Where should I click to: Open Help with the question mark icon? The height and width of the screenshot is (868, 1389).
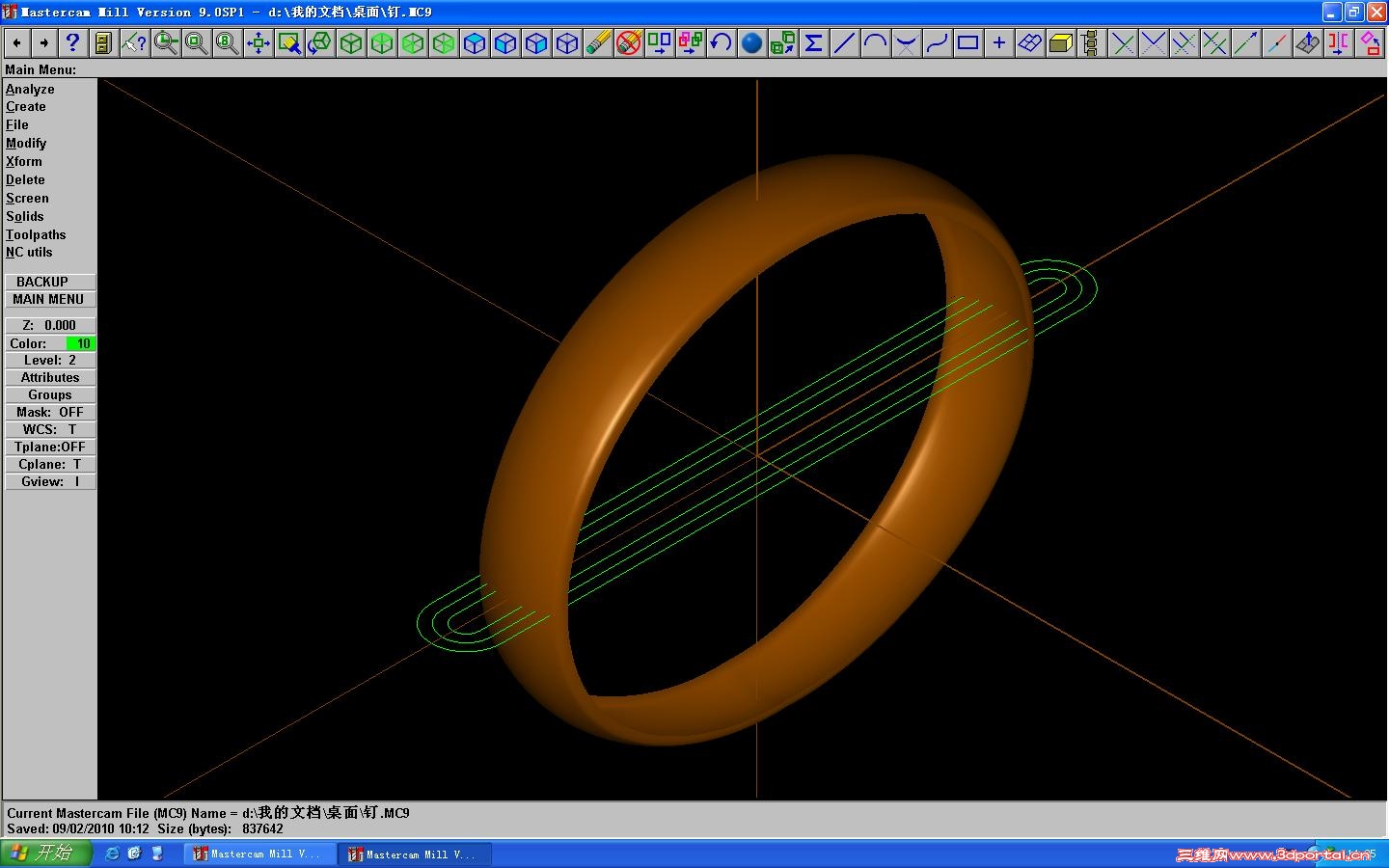click(72, 42)
